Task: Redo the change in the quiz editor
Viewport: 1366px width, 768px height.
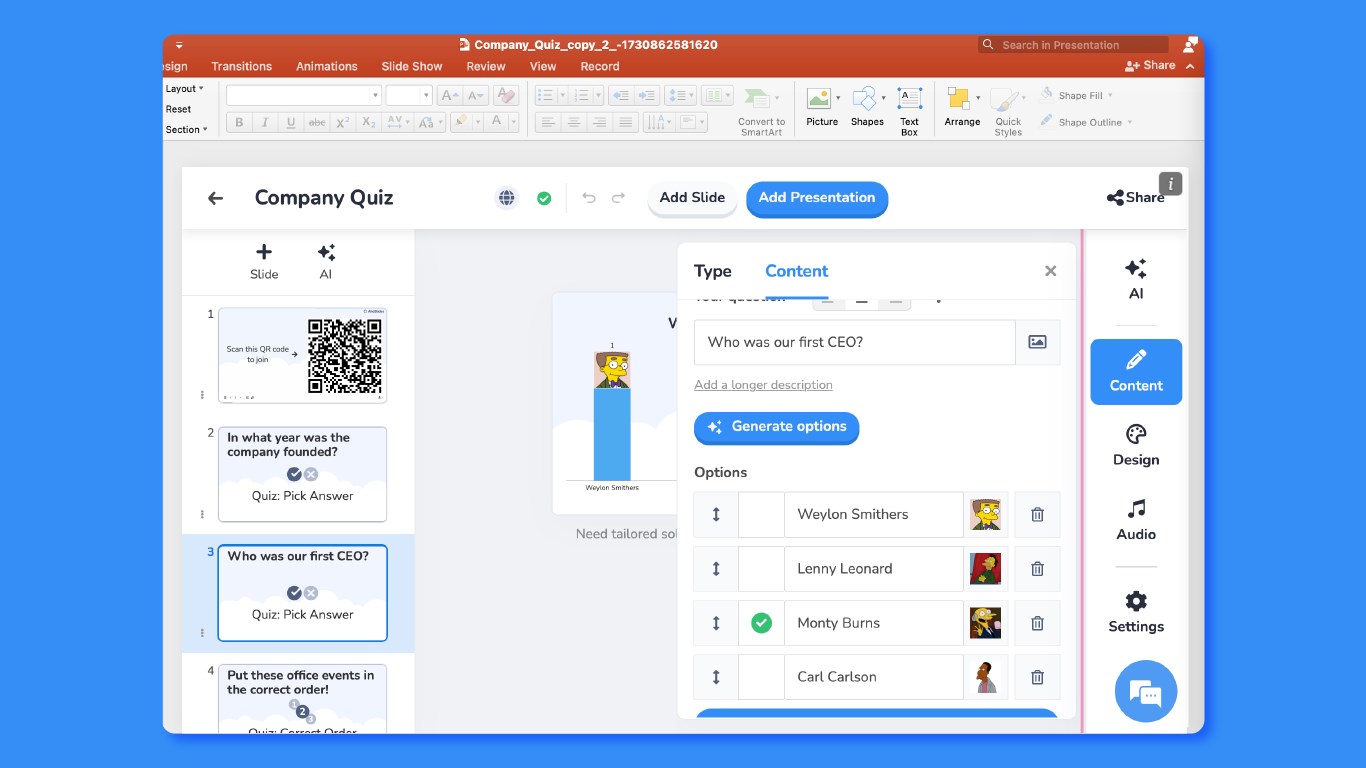Action: tap(618, 198)
